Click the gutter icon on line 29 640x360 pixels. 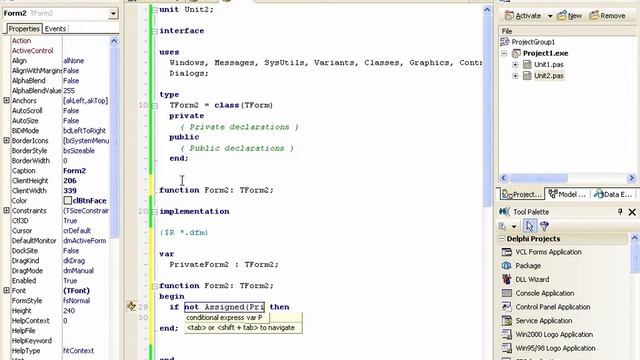(131, 306)
